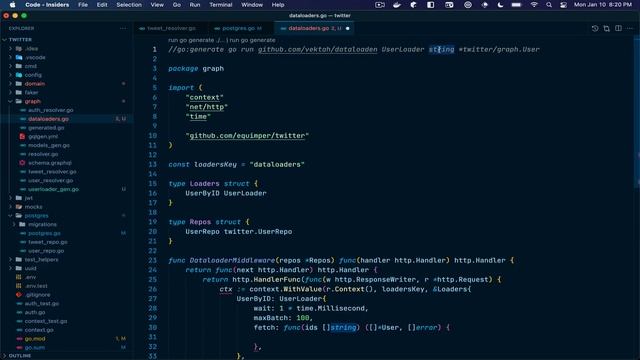Collapse the postgres folder
The image size is (640, 360).
(x=11, y=216)
